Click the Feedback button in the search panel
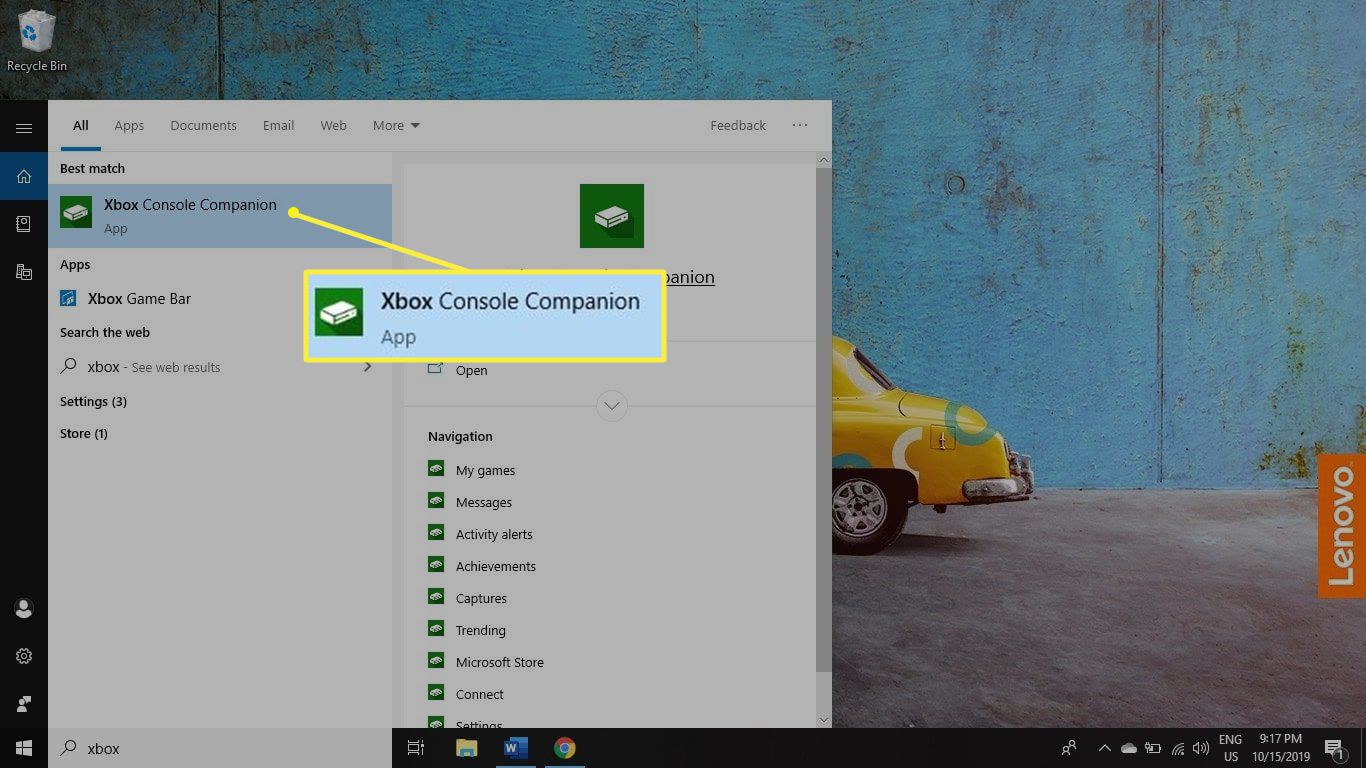This screenshot has width=1366, height=768. click(x=738, y=125)
